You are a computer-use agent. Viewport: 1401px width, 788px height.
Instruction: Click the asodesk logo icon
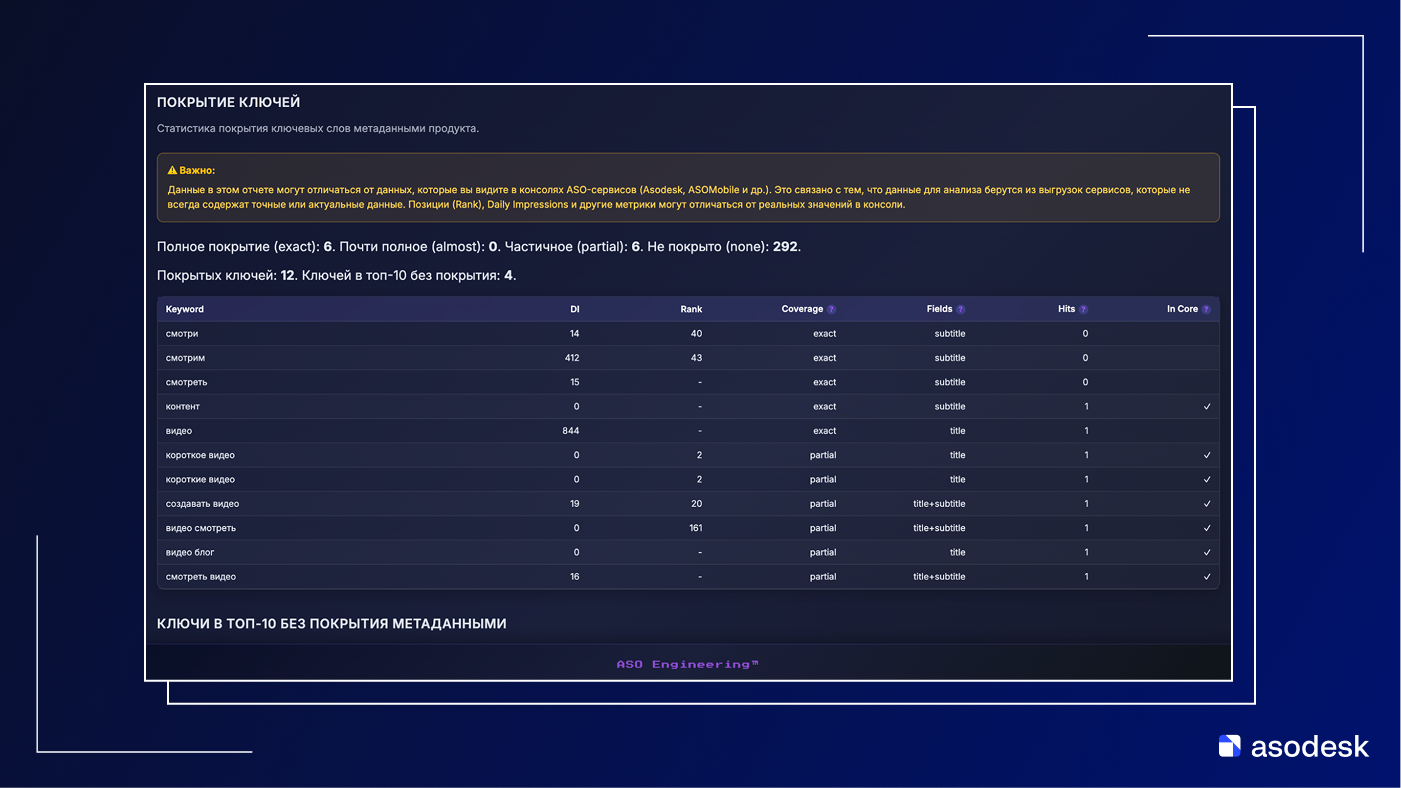pos(1229,746)
